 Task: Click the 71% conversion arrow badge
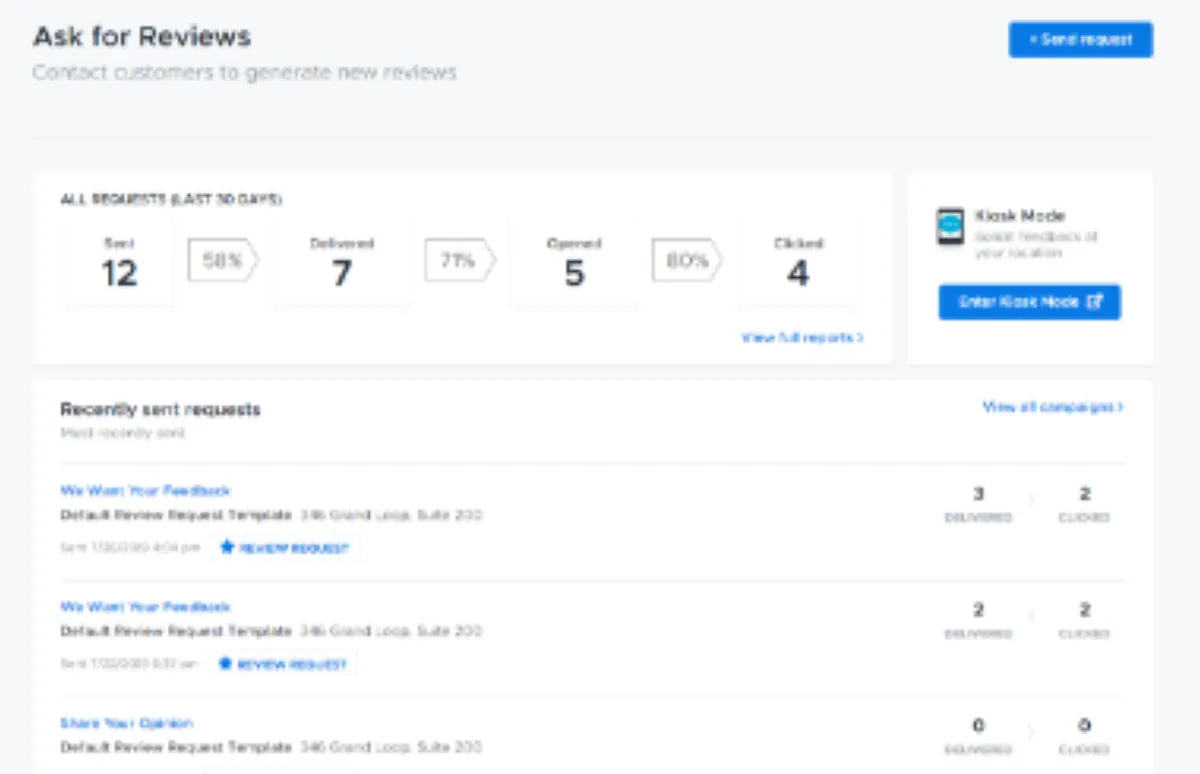[x=459, y=261]
